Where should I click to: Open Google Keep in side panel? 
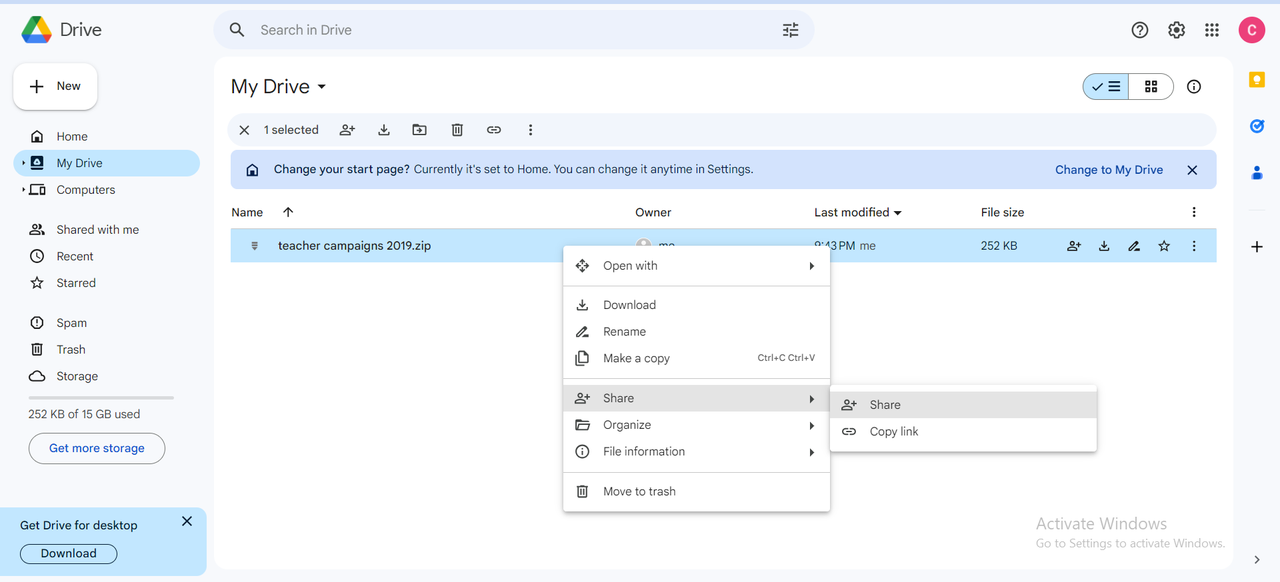[1257, 80]
